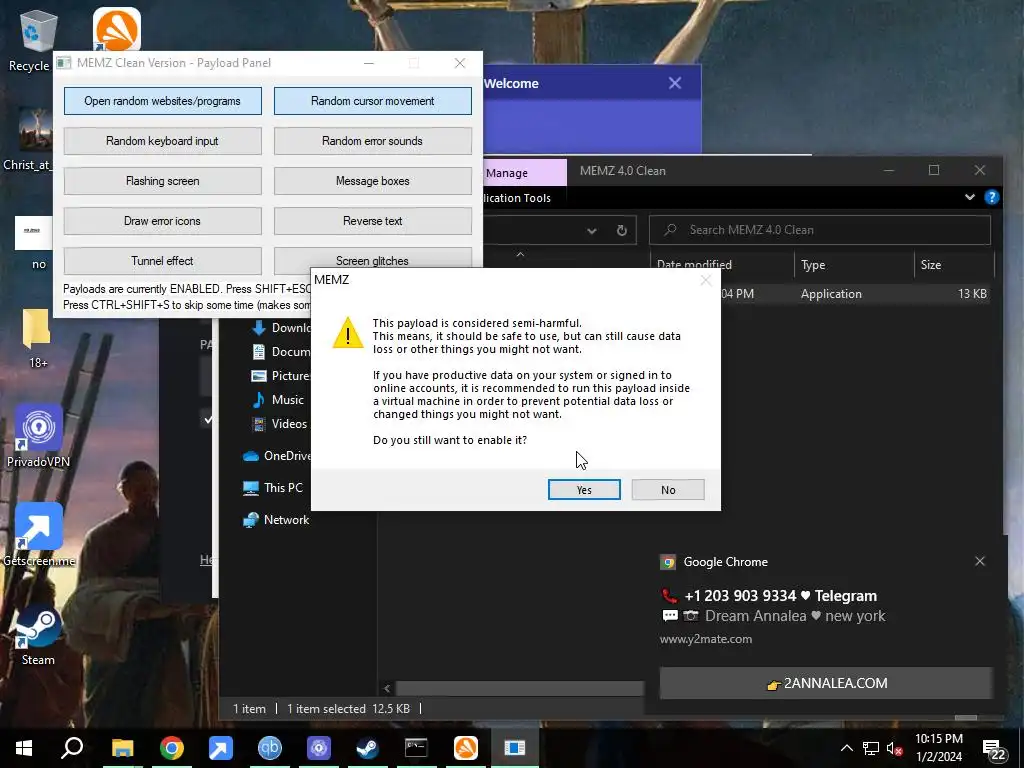Open the Action Center notifications icon
Viewport: 1024px width, 768px height.
993,749
